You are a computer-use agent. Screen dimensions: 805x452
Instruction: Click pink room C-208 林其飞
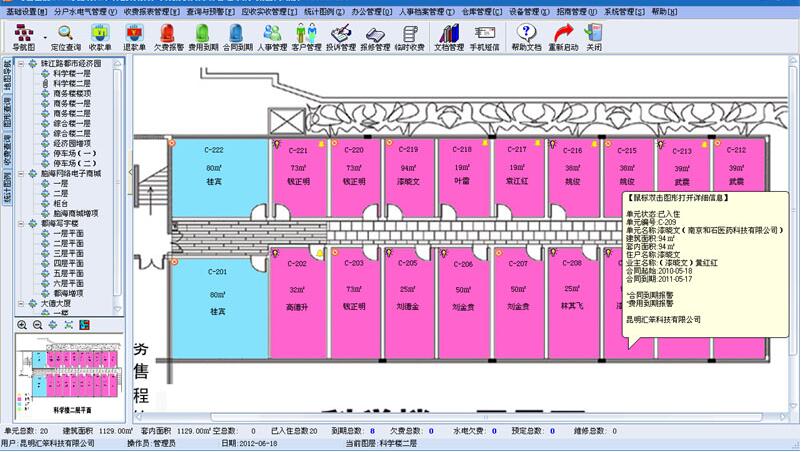[x=572, y=306]
